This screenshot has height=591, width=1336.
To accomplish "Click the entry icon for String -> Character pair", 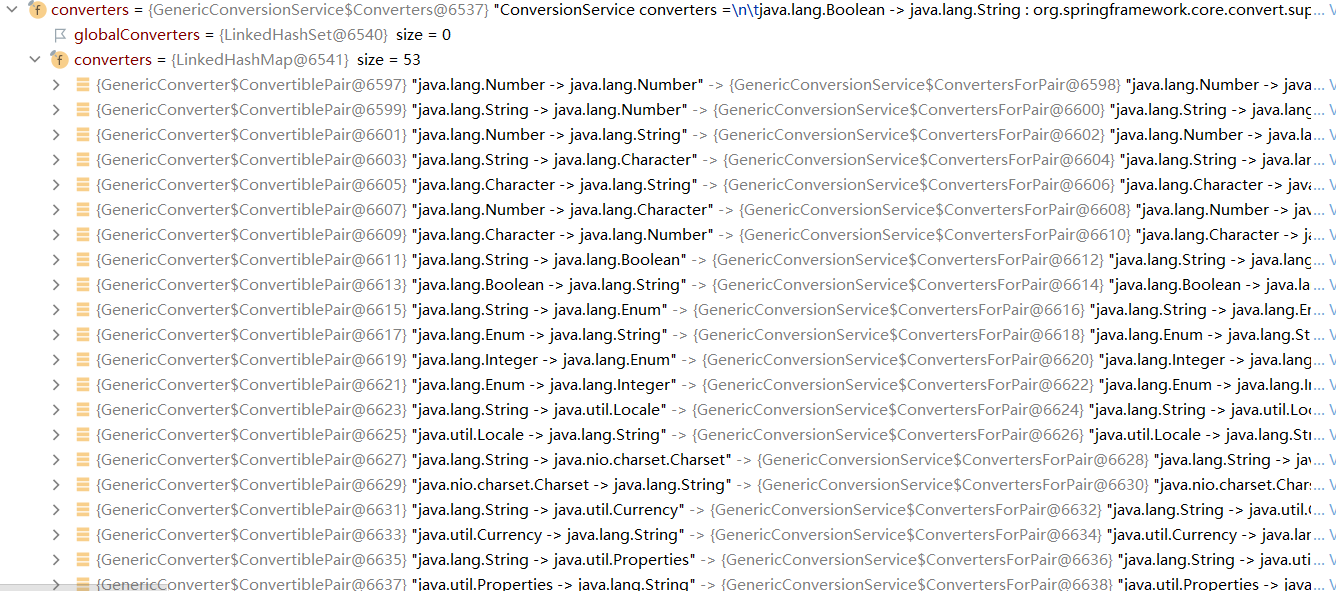I will click(84, 160).
